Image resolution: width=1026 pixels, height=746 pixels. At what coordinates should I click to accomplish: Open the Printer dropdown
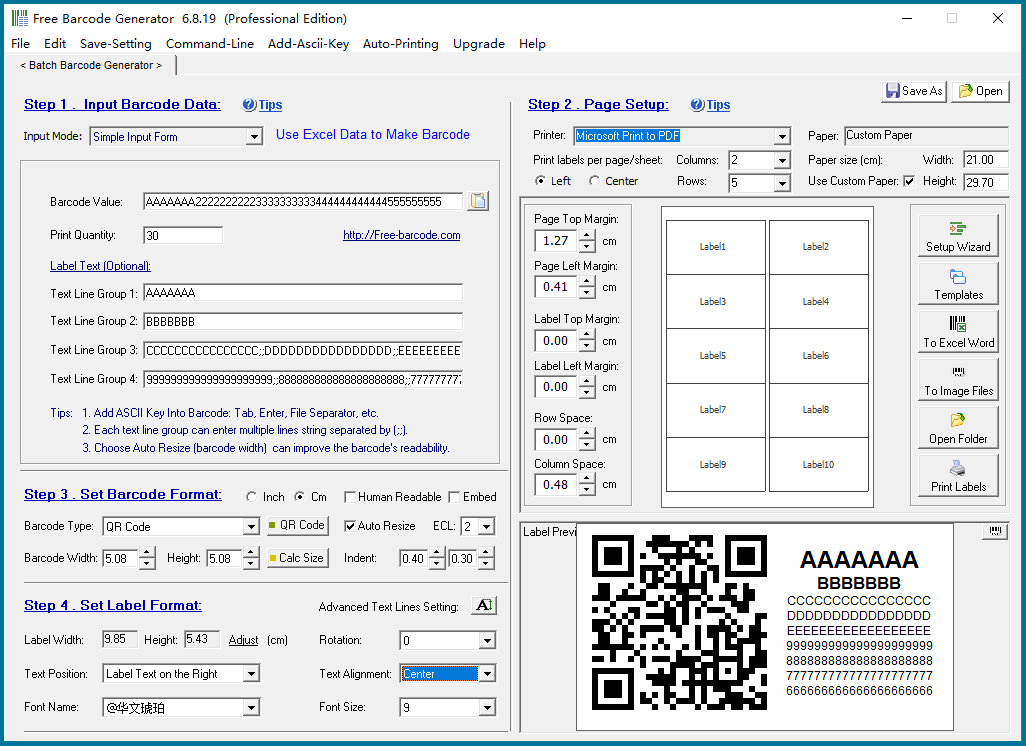782,136
